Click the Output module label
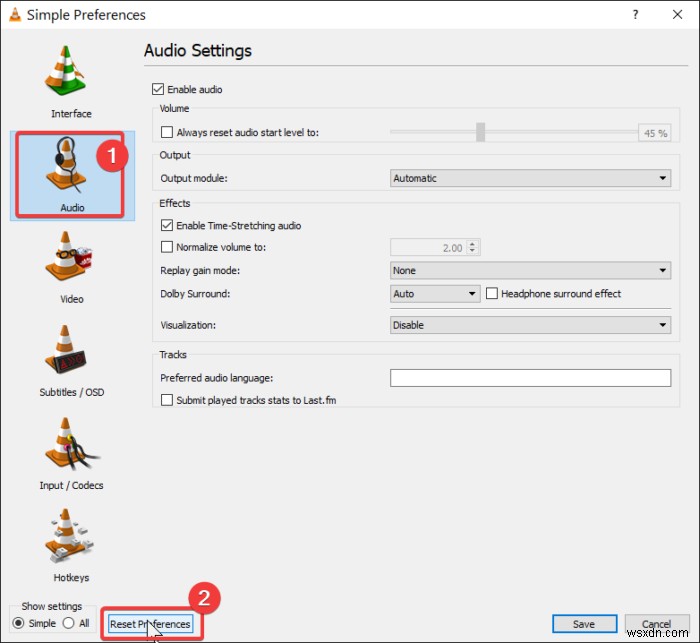 pos(194,178)
